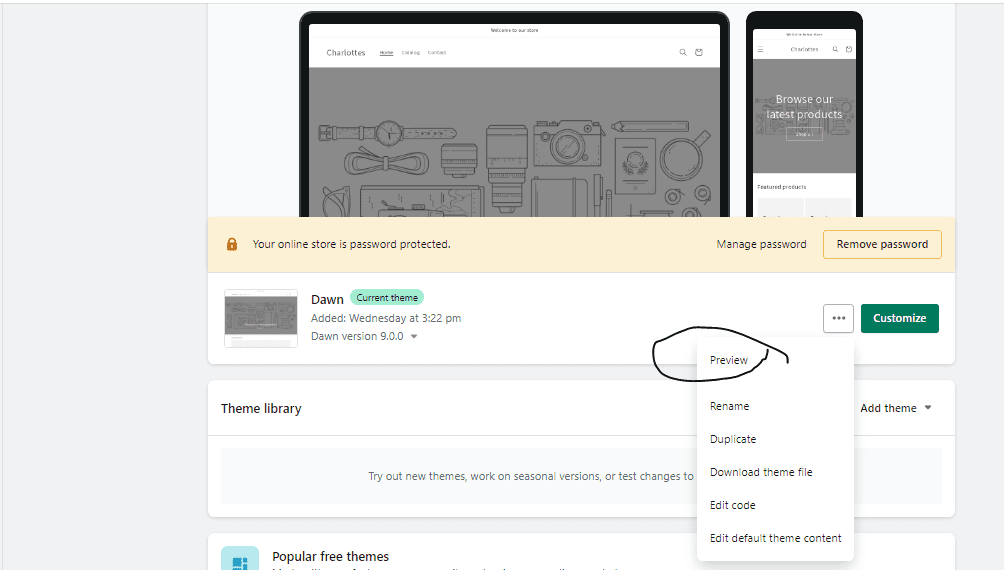Click the Catalog link in desktop preview
The image size is (1004, 570).
point(410,53)
